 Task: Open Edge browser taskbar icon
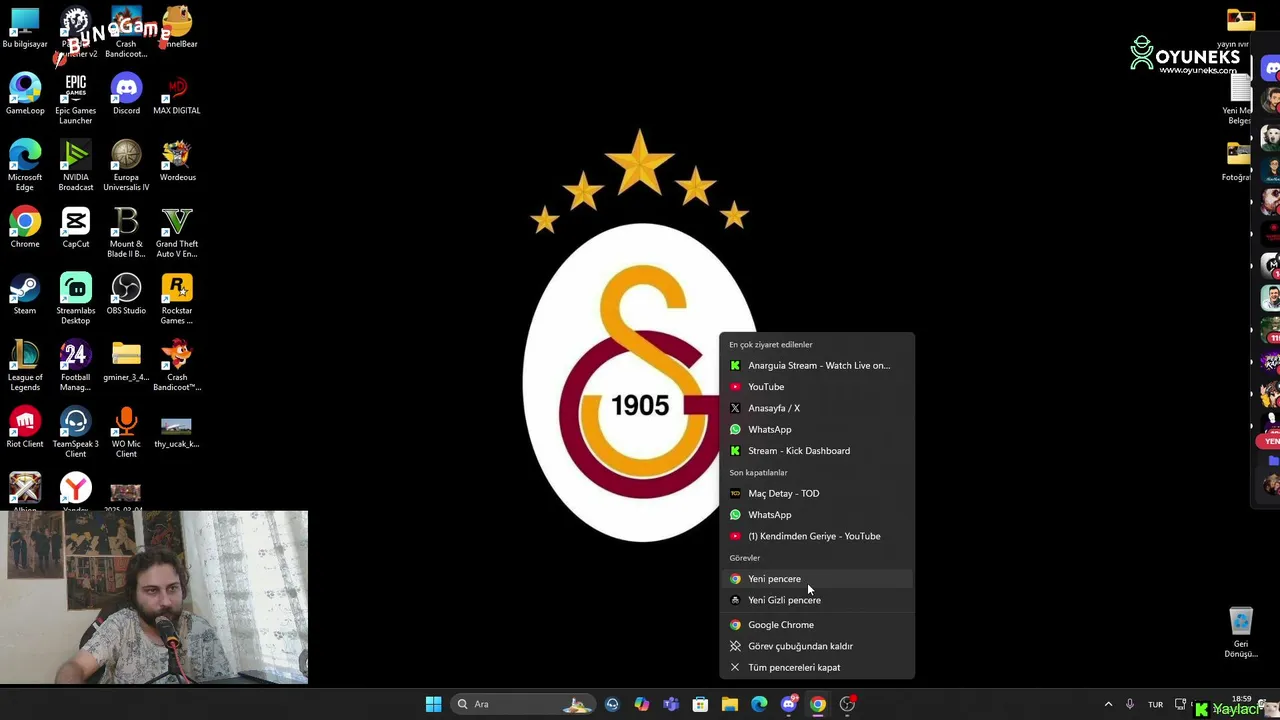point(759,704)
